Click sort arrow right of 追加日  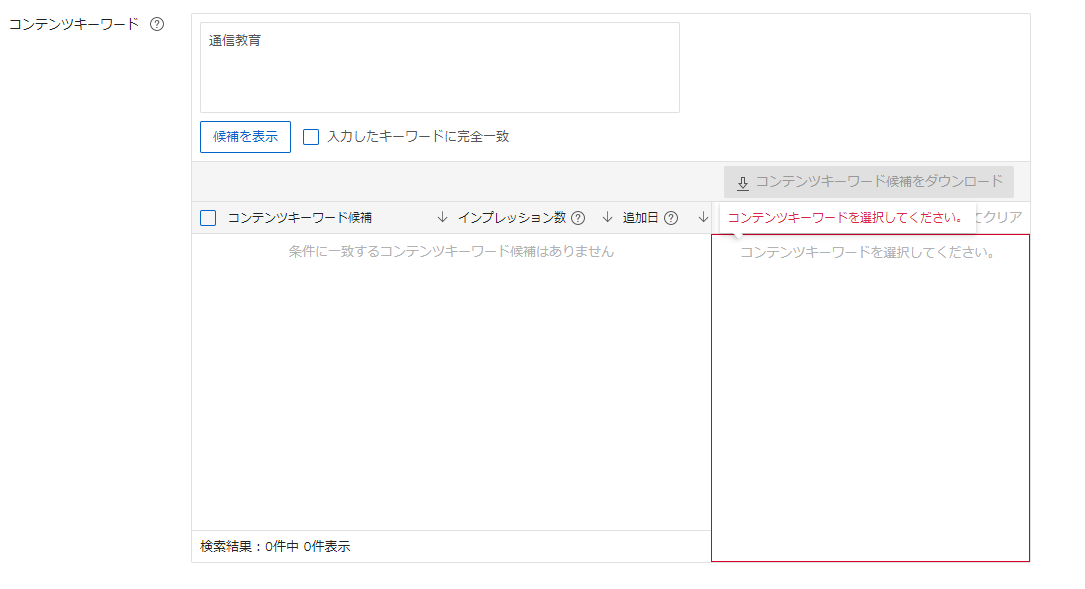point(703,218)
